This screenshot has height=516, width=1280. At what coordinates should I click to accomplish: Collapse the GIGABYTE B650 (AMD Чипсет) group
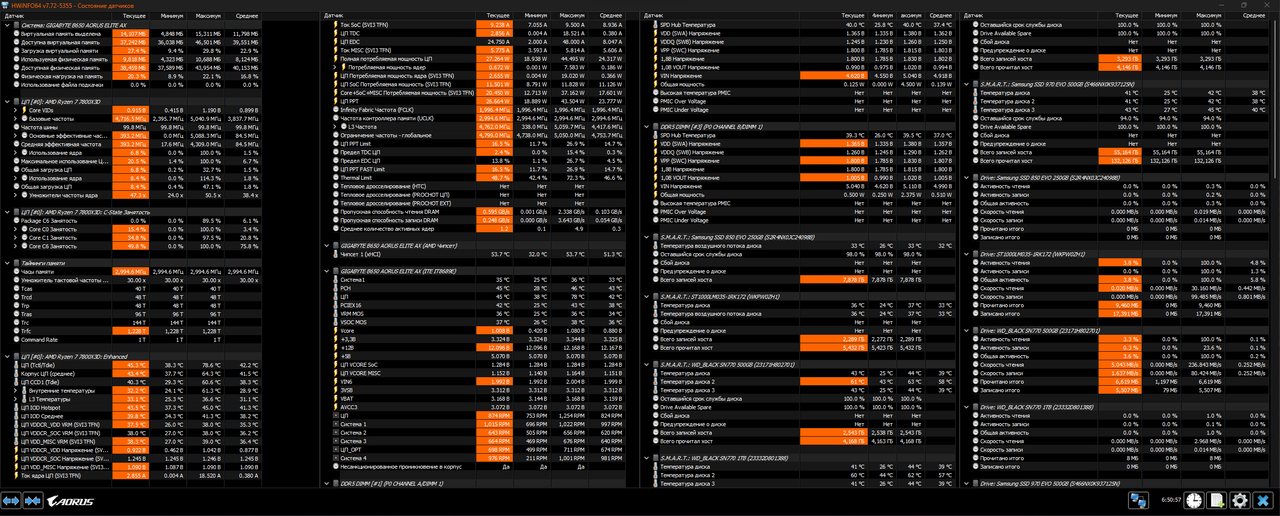pyautogui.click(x=326, y=245)
